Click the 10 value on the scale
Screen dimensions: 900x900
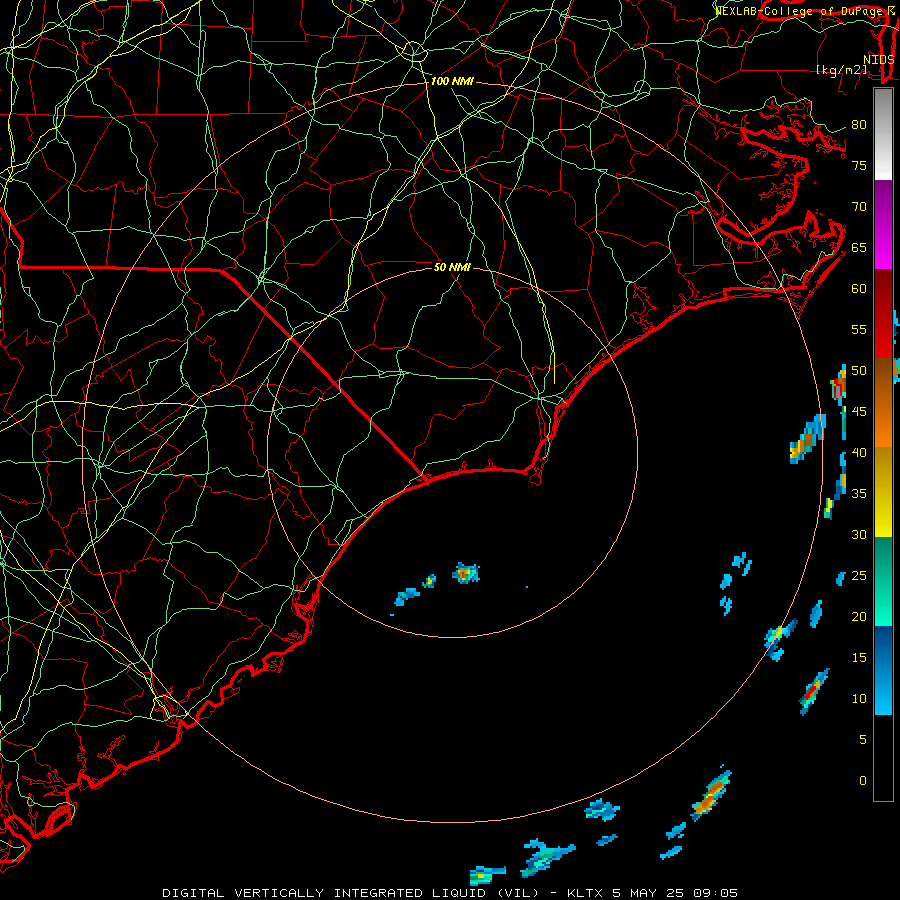(859, 699)
